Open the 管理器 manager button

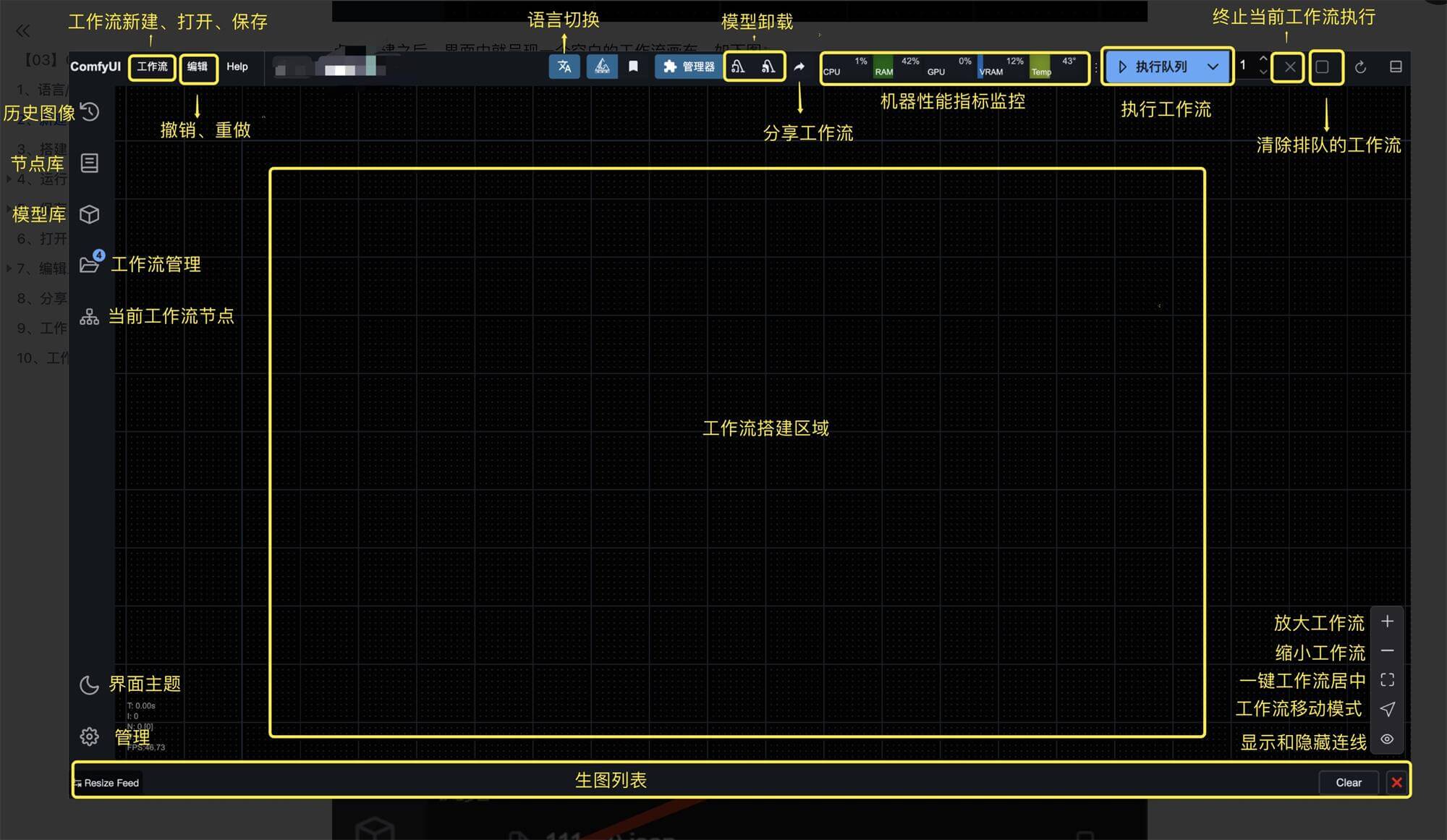tap(689, 67)
